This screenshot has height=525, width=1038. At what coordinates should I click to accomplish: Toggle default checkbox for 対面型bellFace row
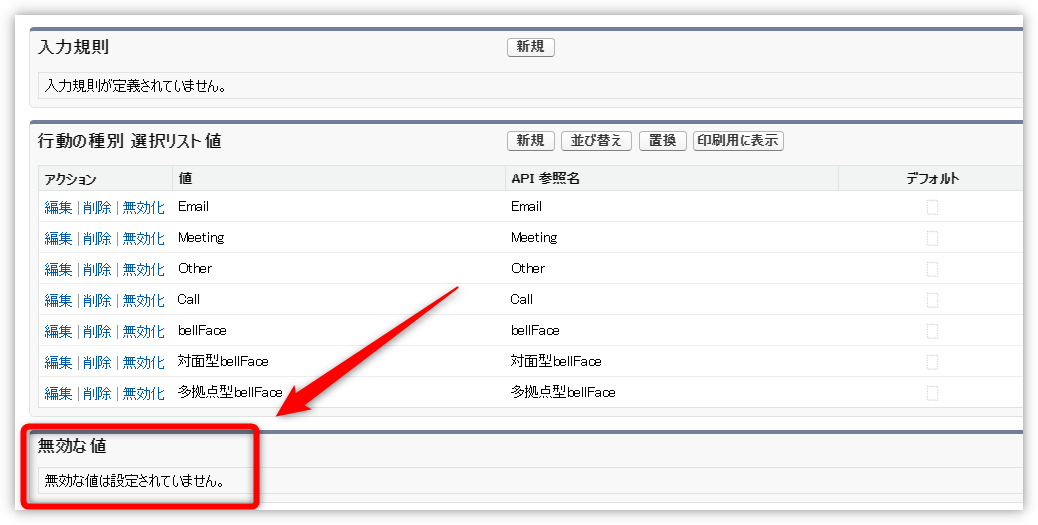coord(932,362)
